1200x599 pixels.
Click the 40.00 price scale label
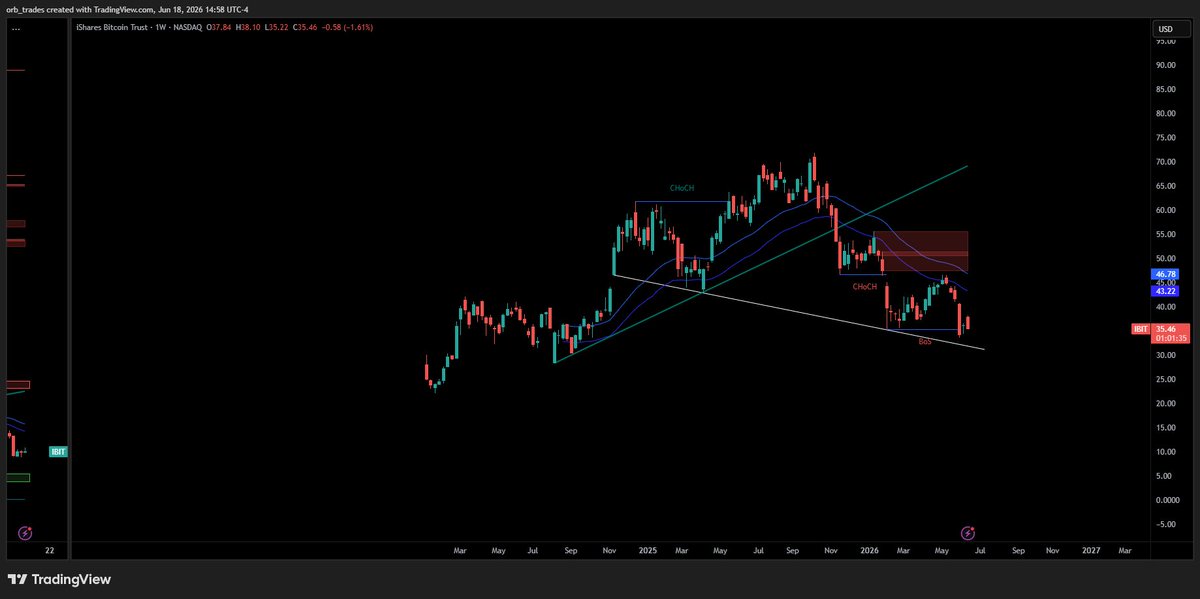[x=1164, y=307]
